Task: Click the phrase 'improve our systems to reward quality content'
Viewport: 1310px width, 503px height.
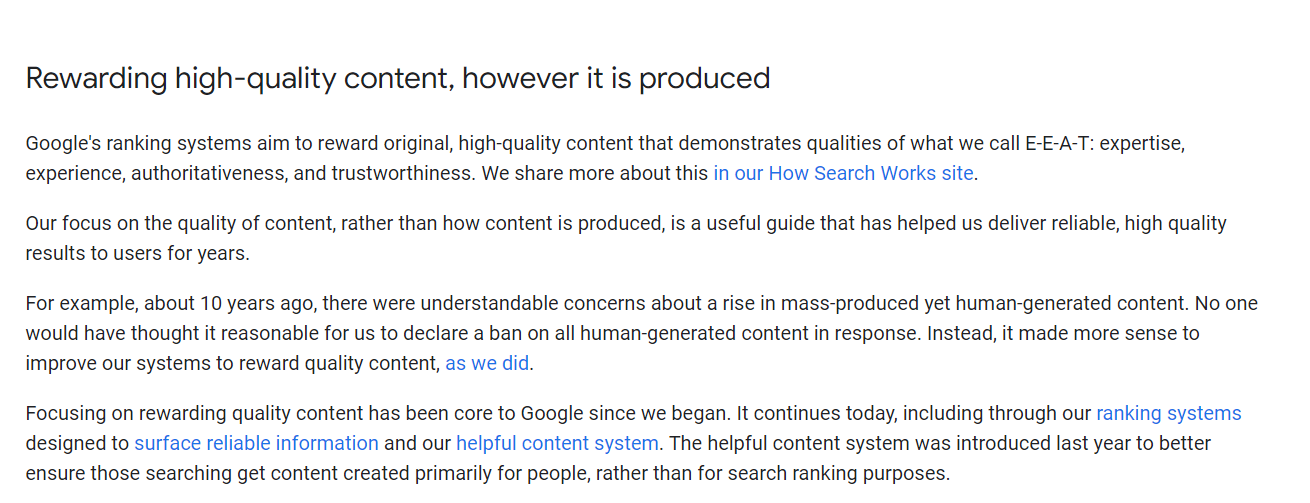Action: tap(230, 363)
